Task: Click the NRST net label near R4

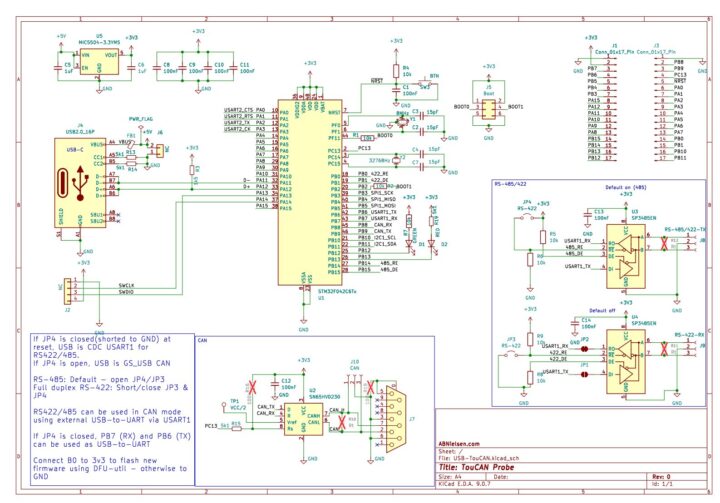Action: coord(377,81)
